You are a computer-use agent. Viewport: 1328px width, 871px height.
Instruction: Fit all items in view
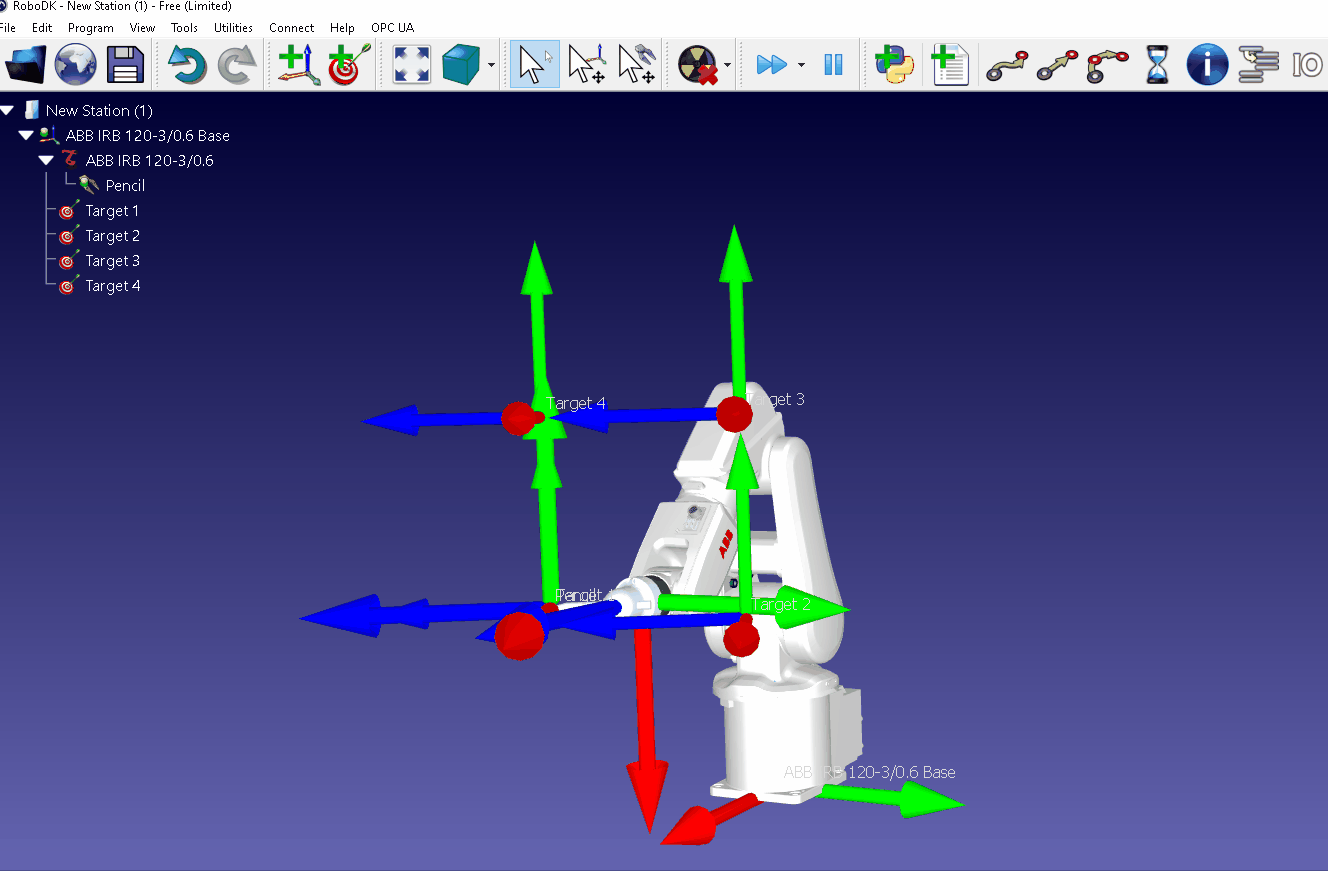pyautogui.click(x=411, y=65)
